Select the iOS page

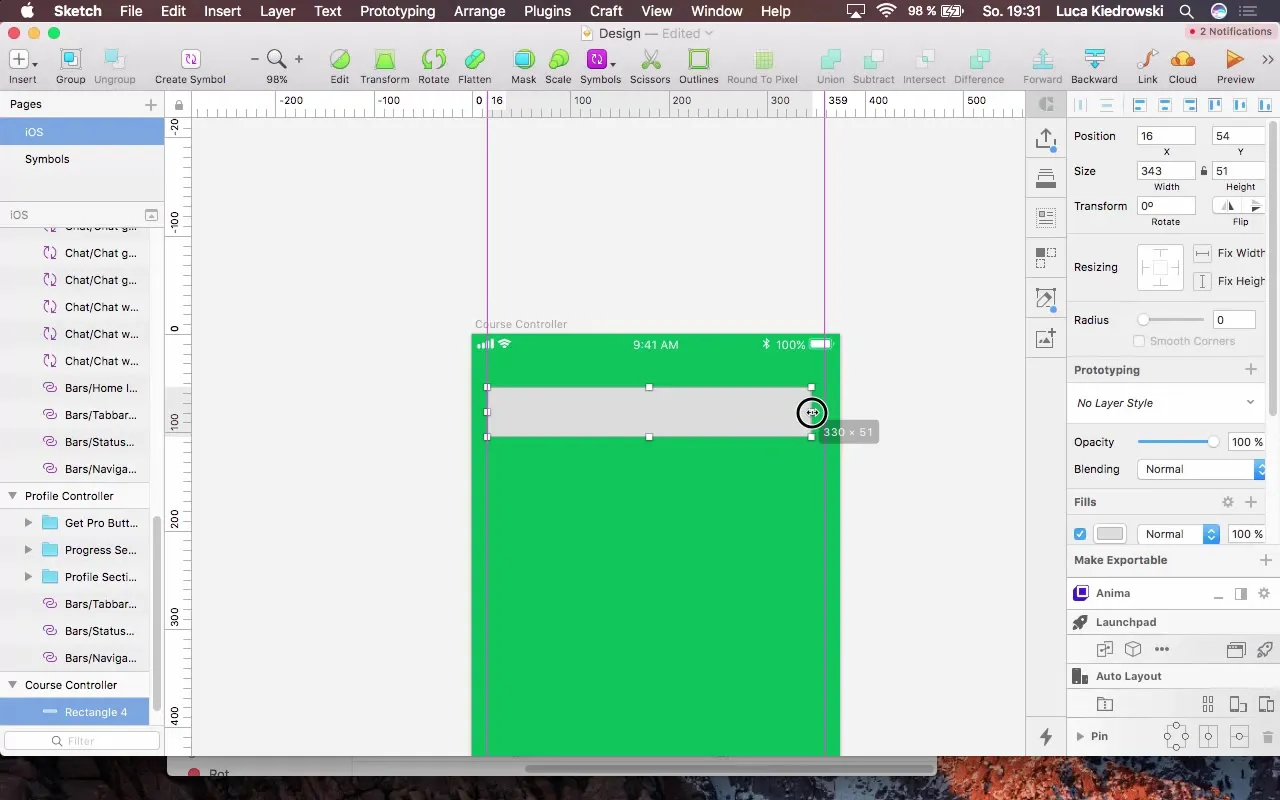click(x=82, y=132)
